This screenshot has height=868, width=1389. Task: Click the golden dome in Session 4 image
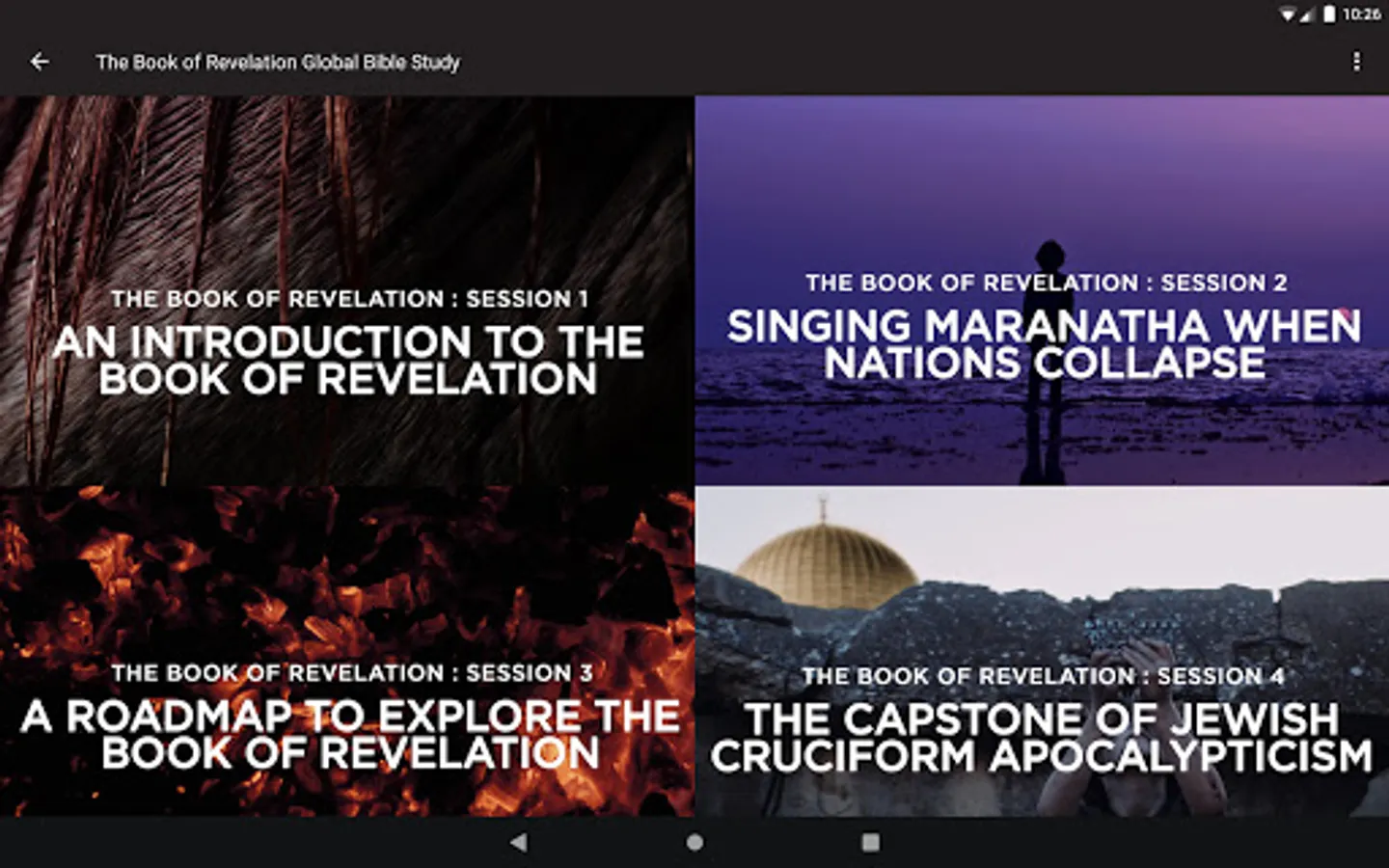(827, 565)
